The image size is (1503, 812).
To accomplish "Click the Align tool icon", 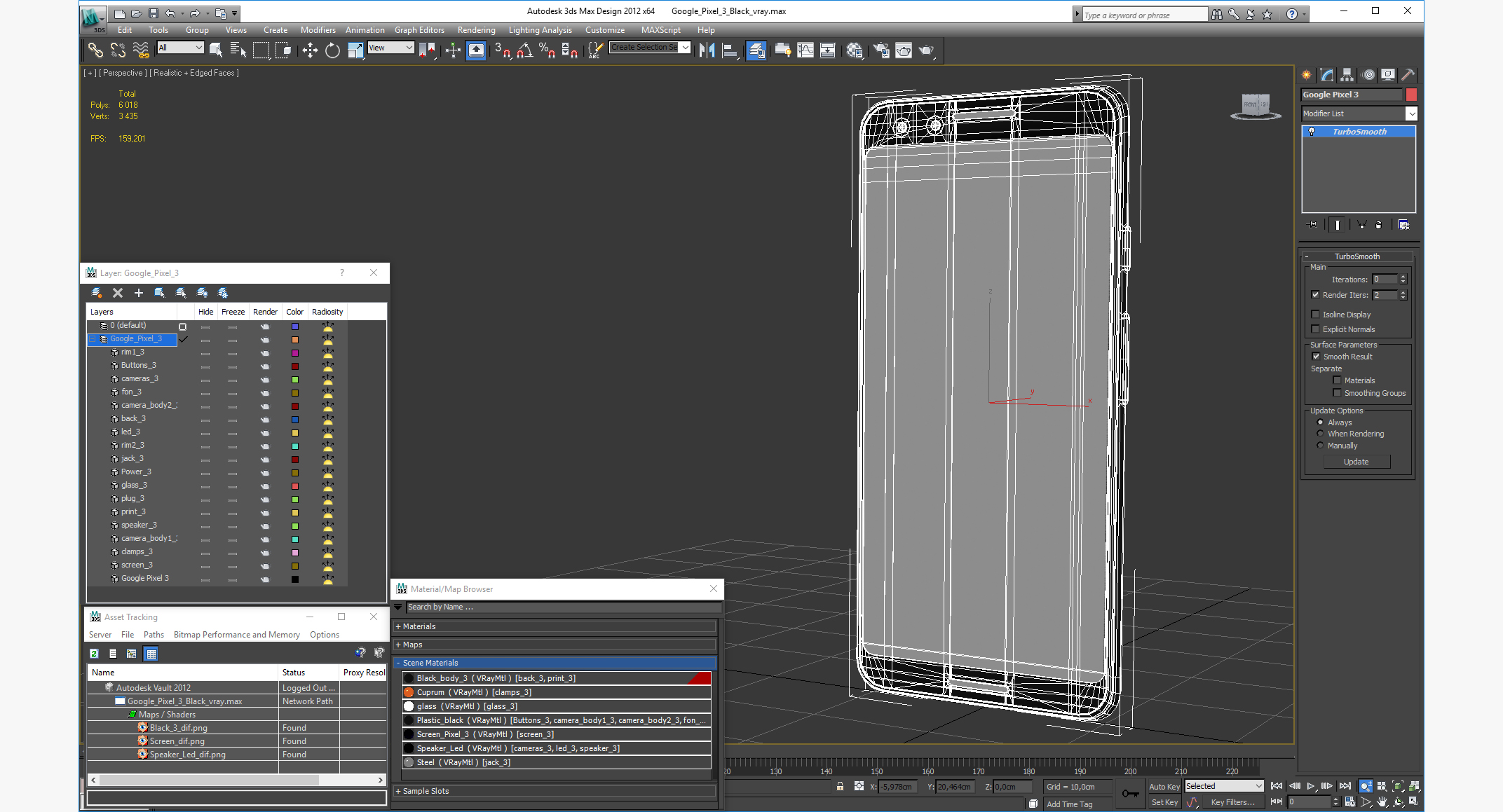I will [730, 50].
